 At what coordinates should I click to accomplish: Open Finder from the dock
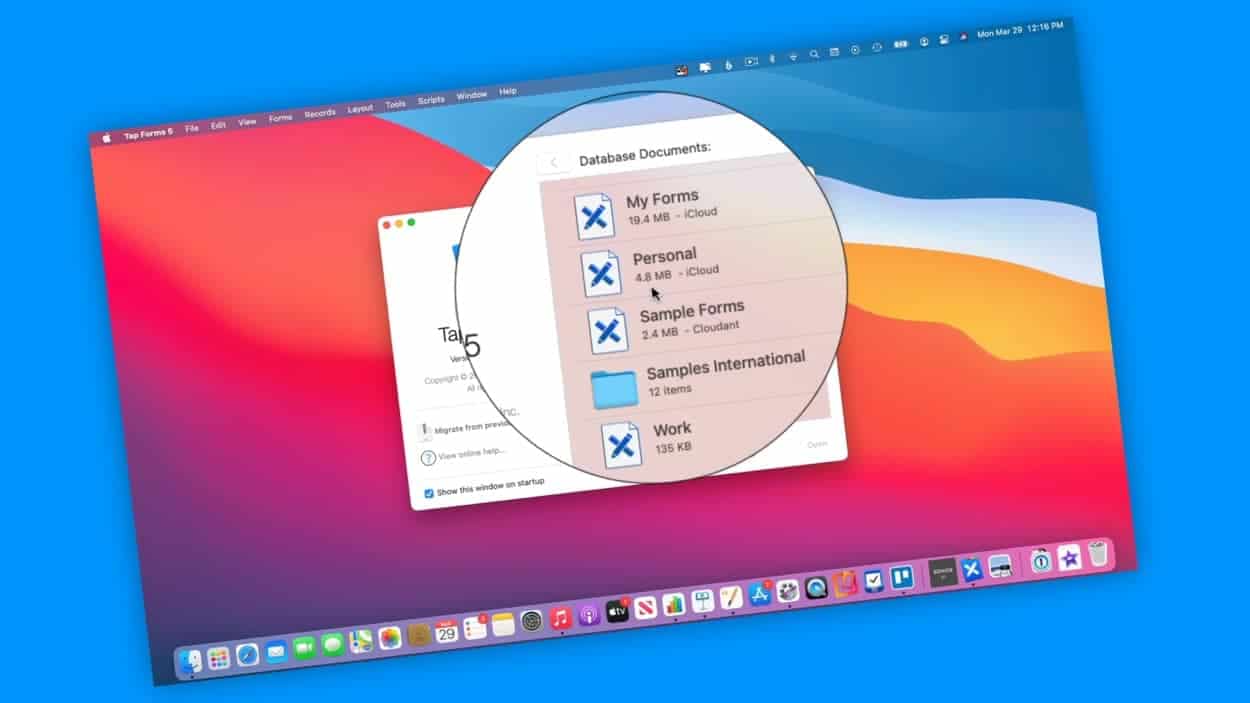click(x=190, y=661)
